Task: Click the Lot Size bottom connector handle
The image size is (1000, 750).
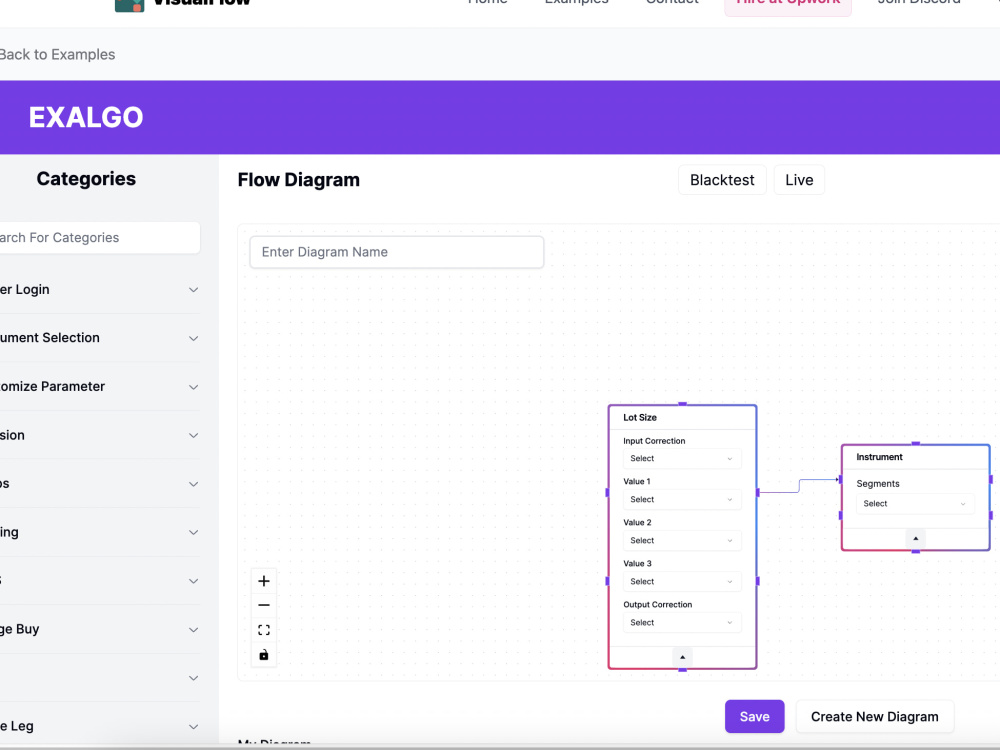Action: click(x=682, y=669)
